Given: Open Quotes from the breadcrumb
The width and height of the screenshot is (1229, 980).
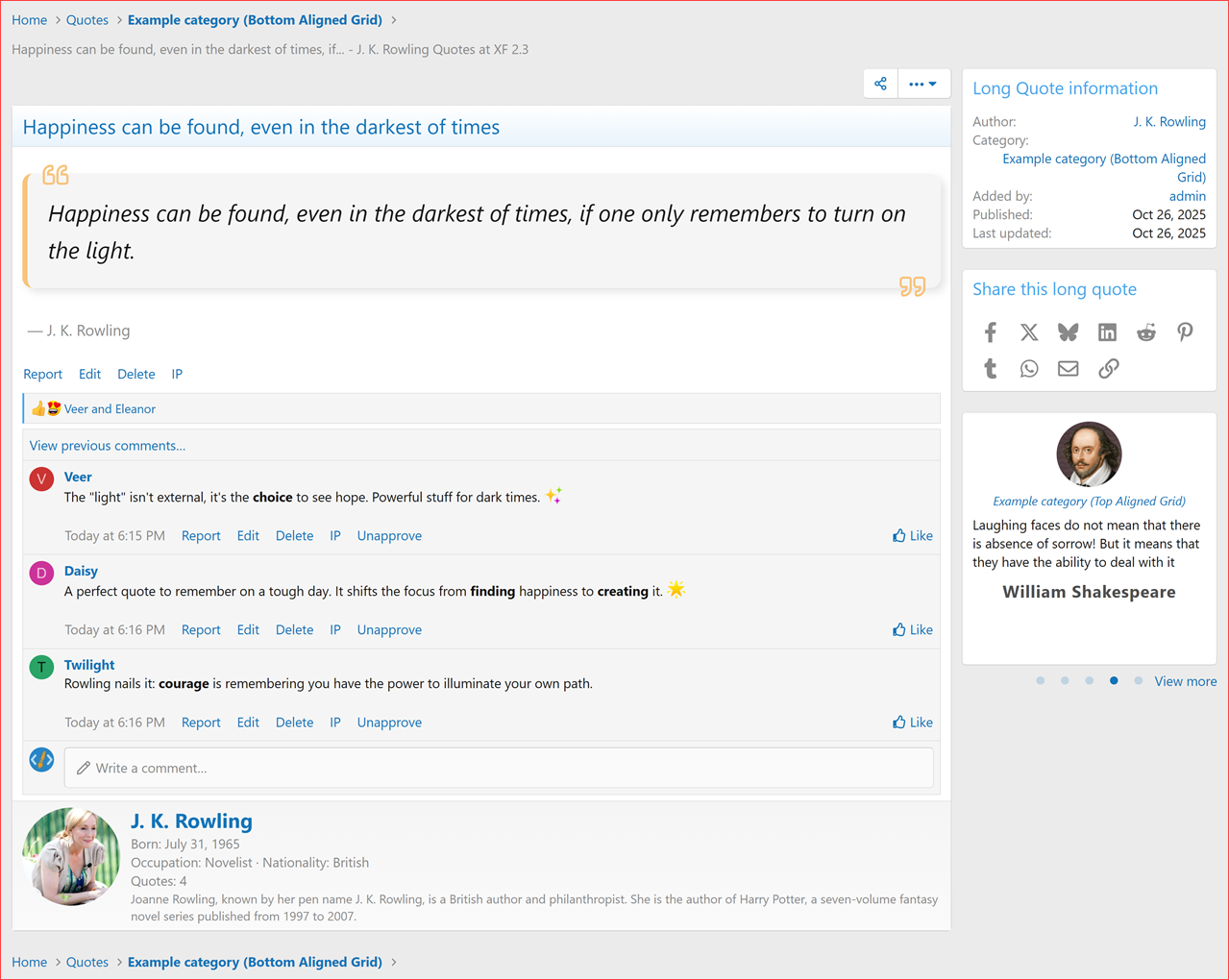Looking at the screenshot, I should pos(87,19).
